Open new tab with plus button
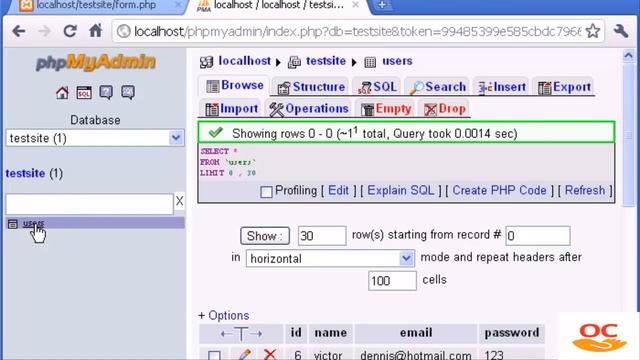Screen dimensions: 640x360 point(382,5)
